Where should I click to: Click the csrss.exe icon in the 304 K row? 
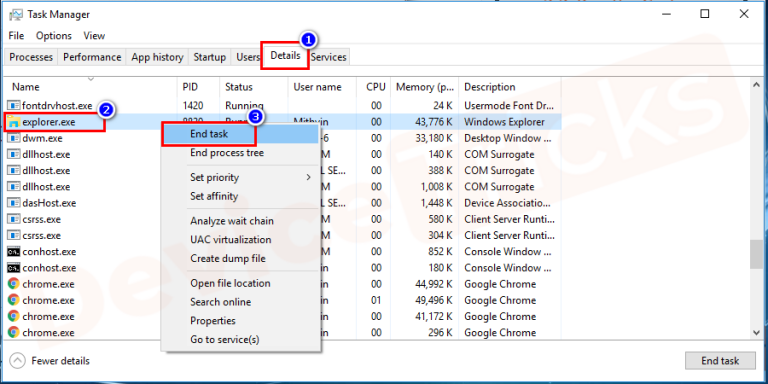[x=13, y=235]
